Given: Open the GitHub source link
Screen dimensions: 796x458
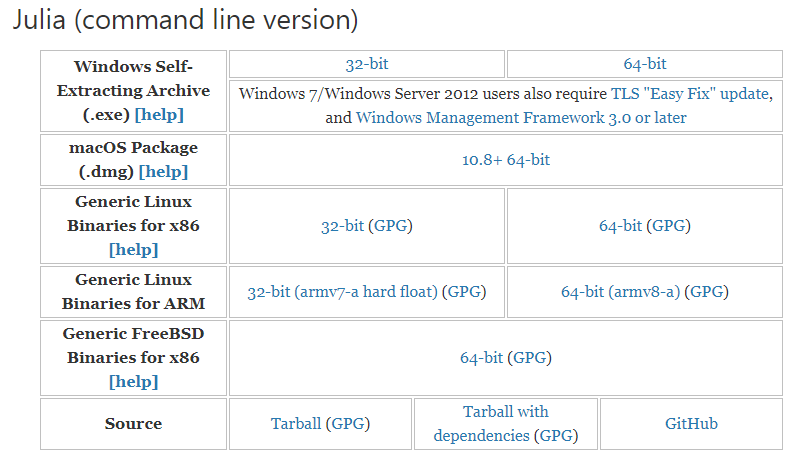Looking at the screenshot, I should pos(691,424).
